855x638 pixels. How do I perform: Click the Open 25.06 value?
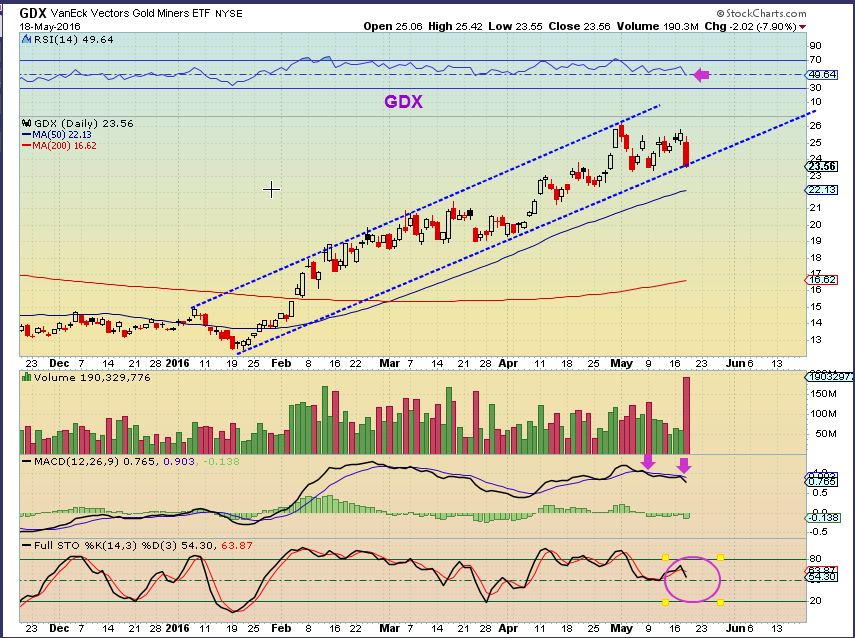coord(393,26)
